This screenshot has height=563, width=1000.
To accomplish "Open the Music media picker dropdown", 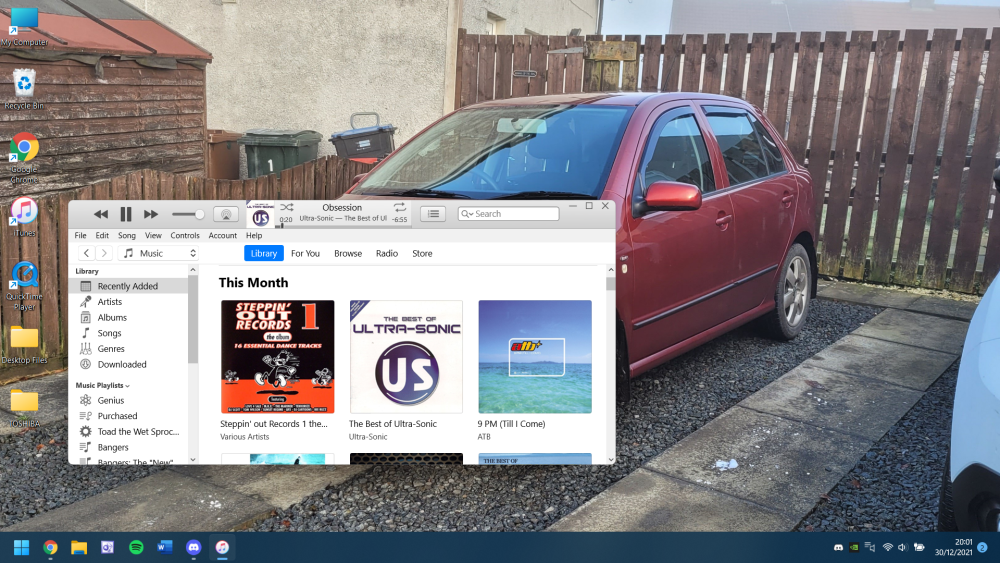I will pos(158,253).
